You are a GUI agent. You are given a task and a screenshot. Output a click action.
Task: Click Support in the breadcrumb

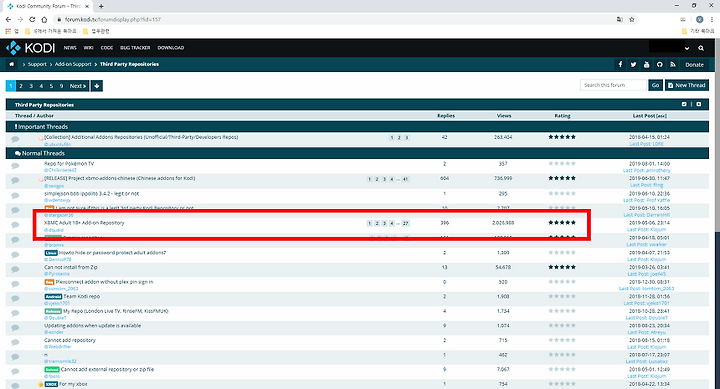click(x=37, y=64)
